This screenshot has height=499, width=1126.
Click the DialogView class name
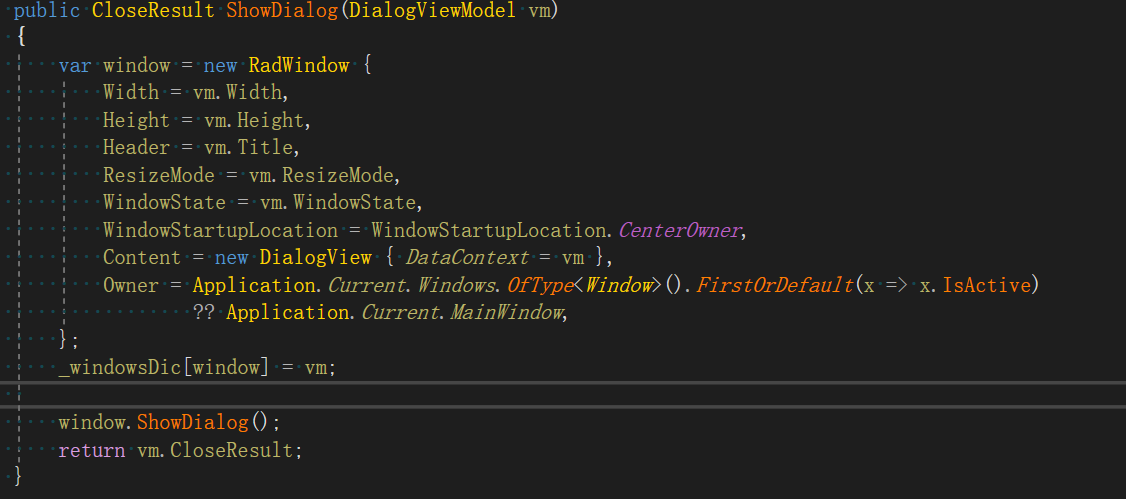[316, 258]
